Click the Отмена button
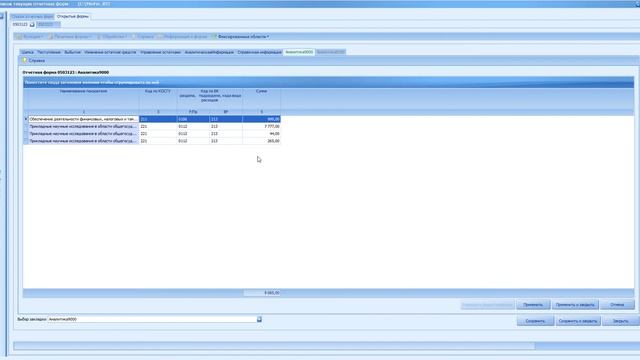This screenshot has height=360, width=640. coord(617,305)
